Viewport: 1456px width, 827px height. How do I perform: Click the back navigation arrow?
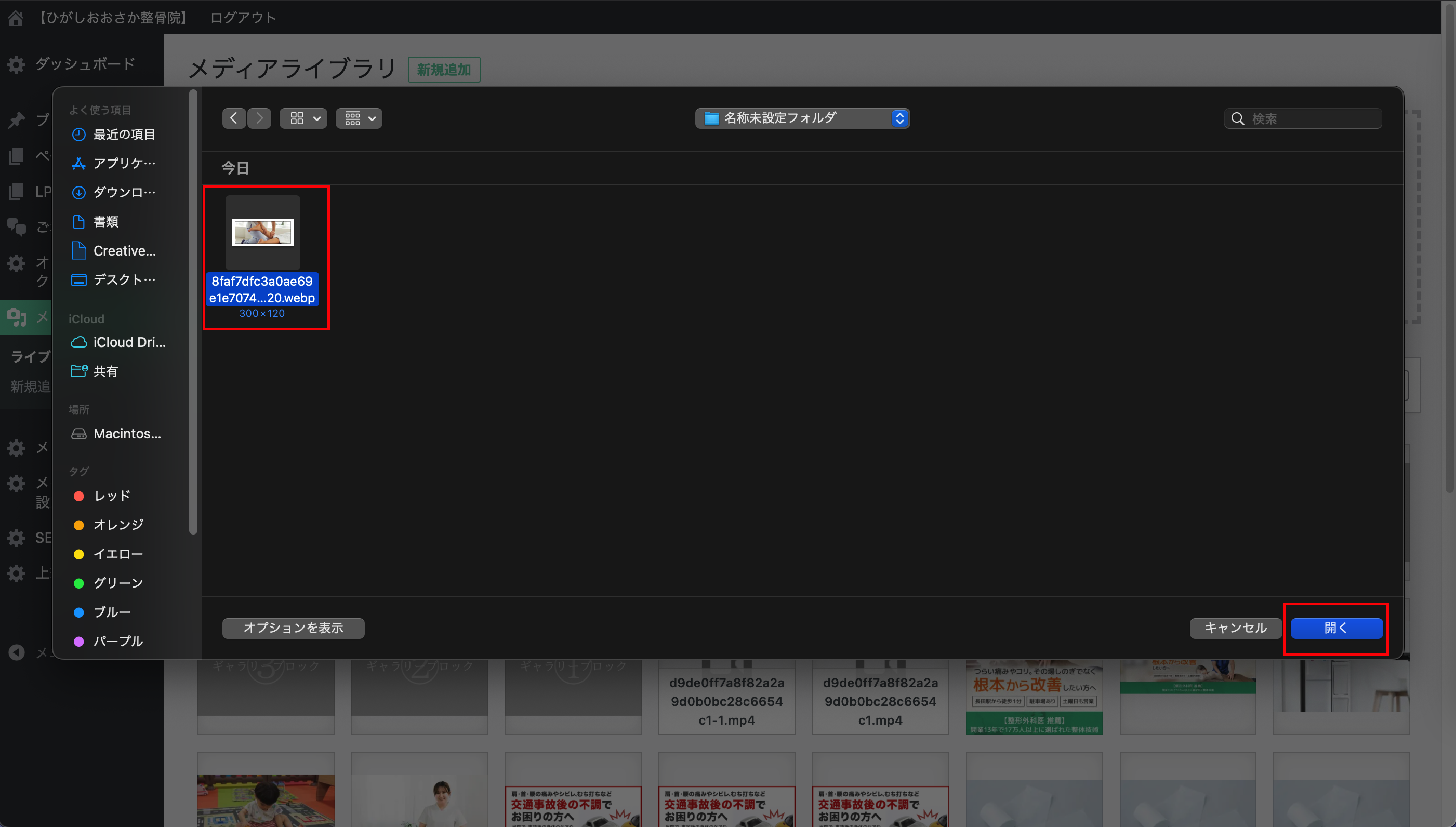(233, 118)
